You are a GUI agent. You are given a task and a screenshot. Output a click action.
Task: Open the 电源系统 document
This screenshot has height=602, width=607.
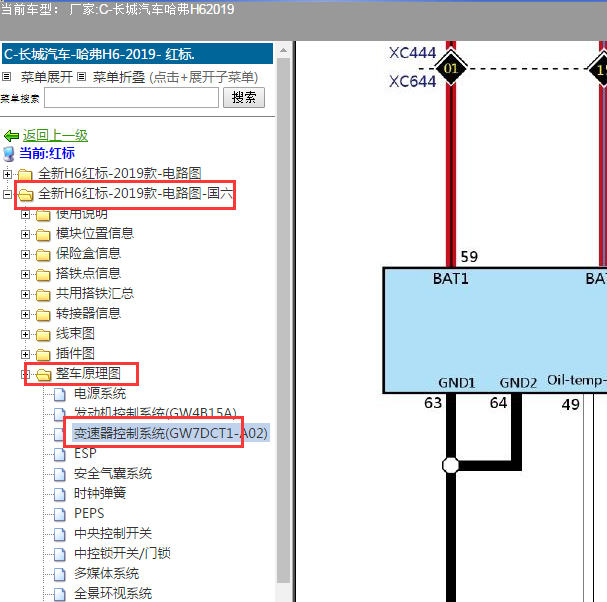tap(100, 394)
